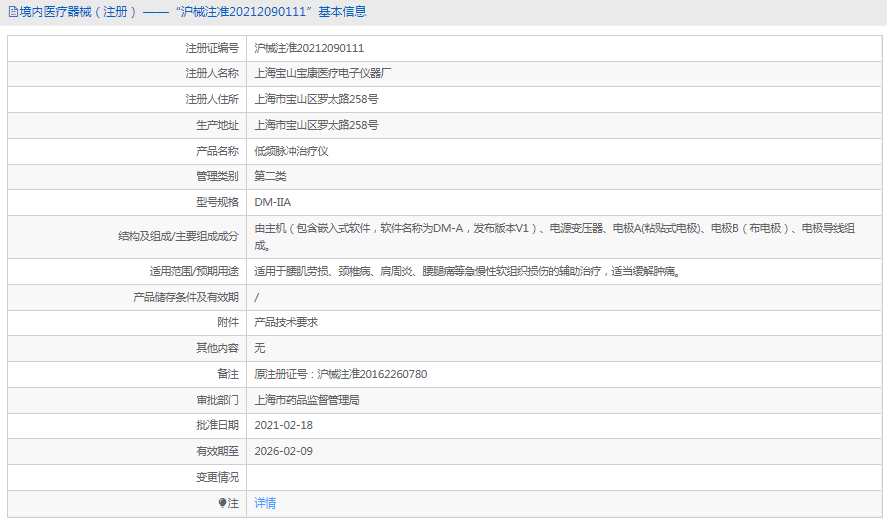Click the 管理类别 label
The image size is (887, 521).
217,176
